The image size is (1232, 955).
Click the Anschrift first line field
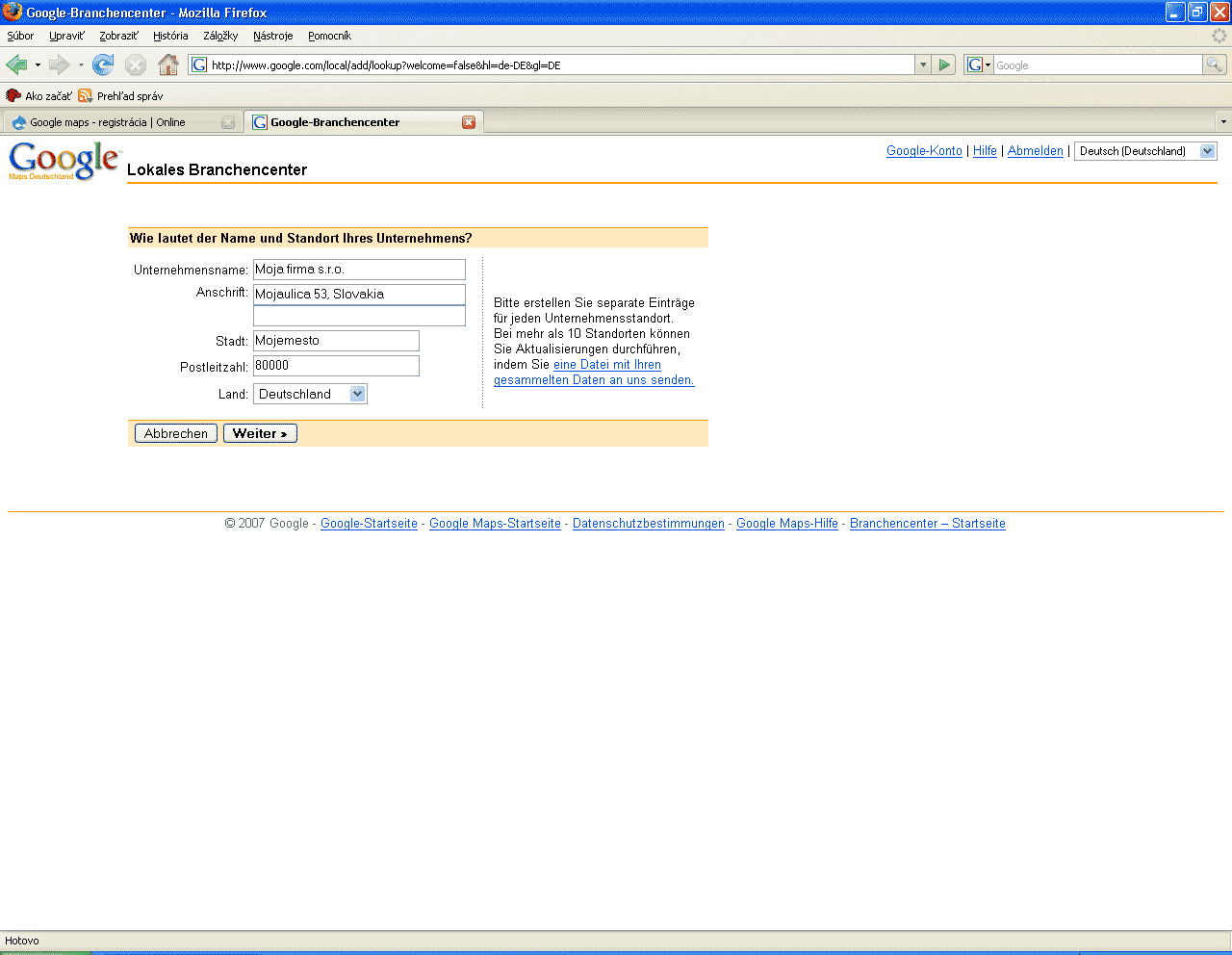click(x=359, y=295)
